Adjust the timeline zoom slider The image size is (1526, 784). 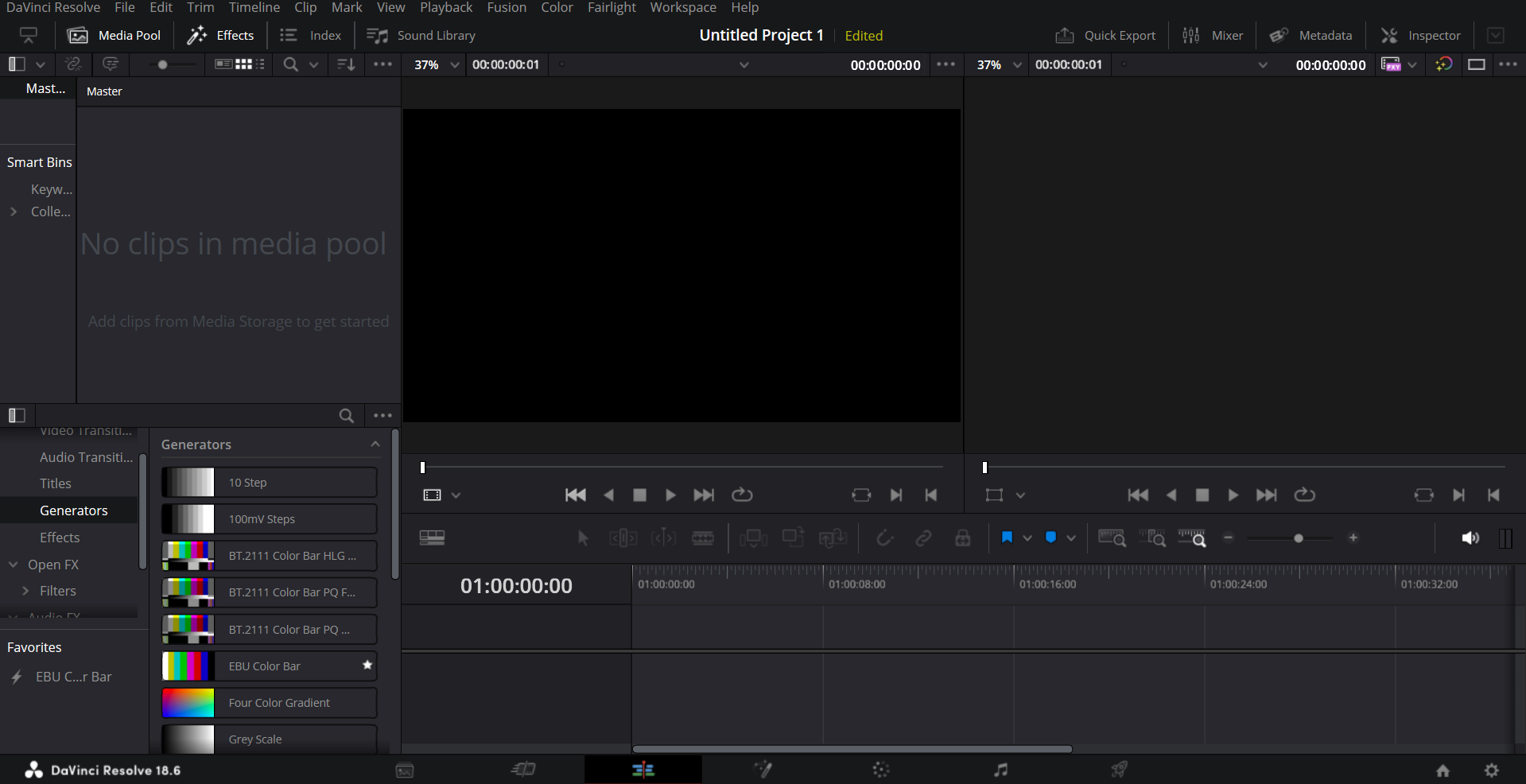point(1299,538)
